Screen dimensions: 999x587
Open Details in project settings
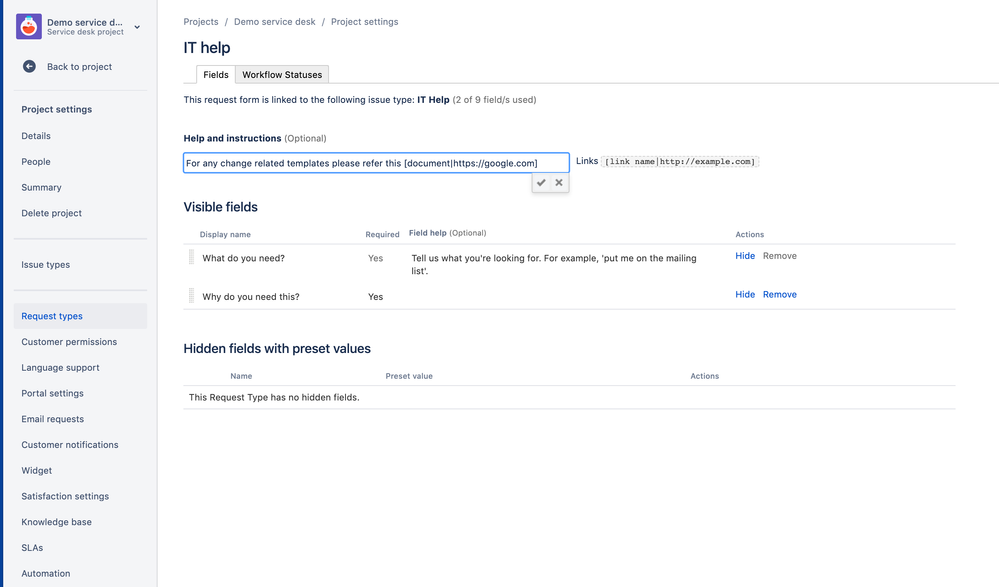(36, 136)
